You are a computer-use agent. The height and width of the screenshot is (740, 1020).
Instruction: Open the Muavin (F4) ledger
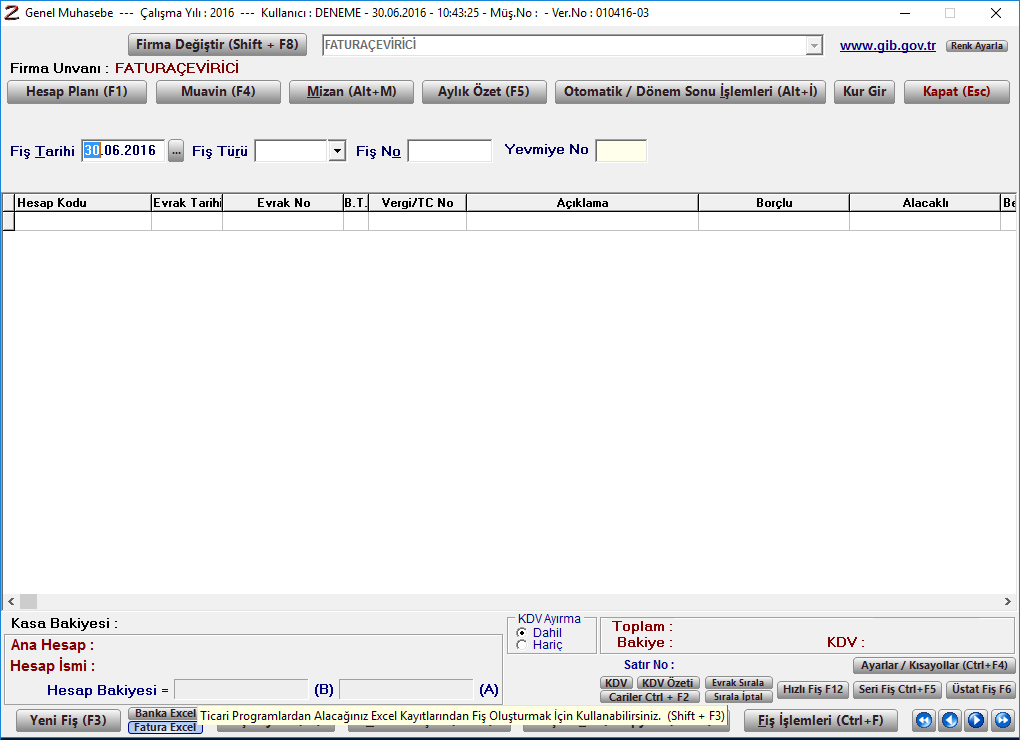[x=218, y=92]
